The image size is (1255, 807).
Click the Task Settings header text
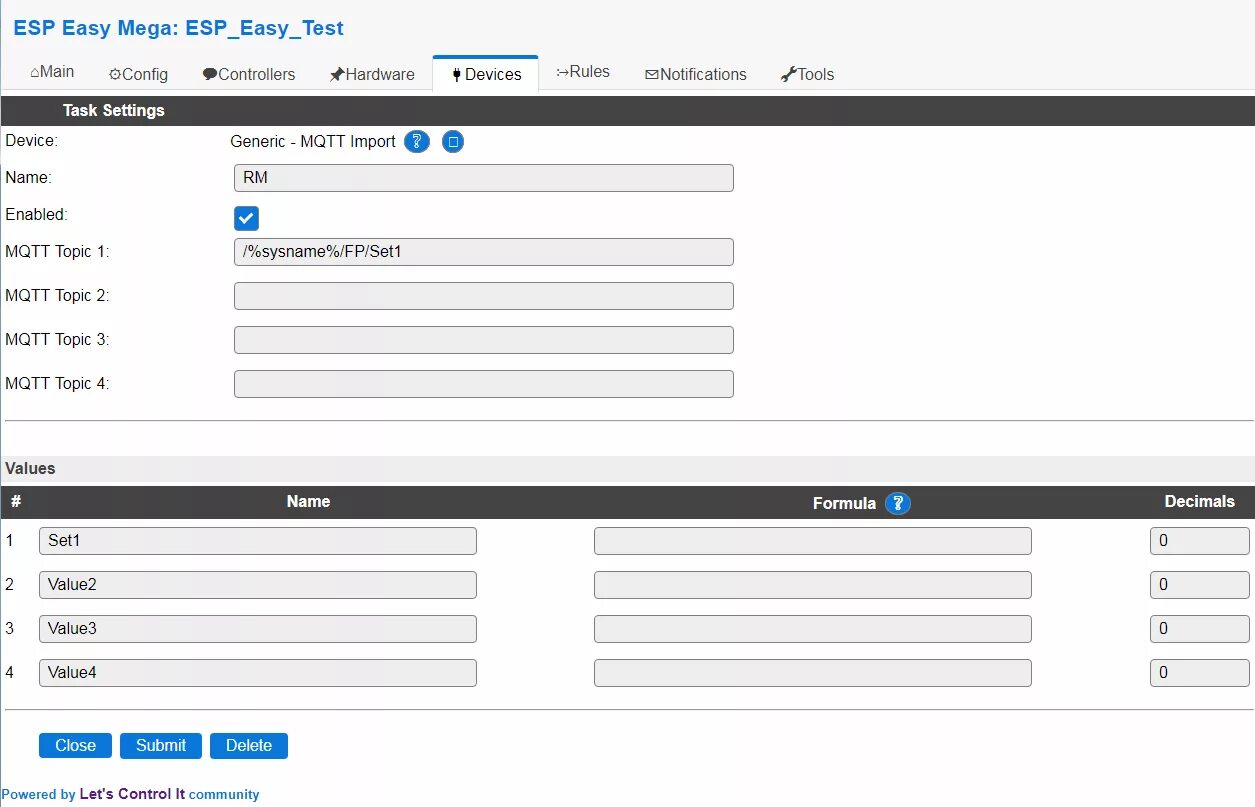114,110
